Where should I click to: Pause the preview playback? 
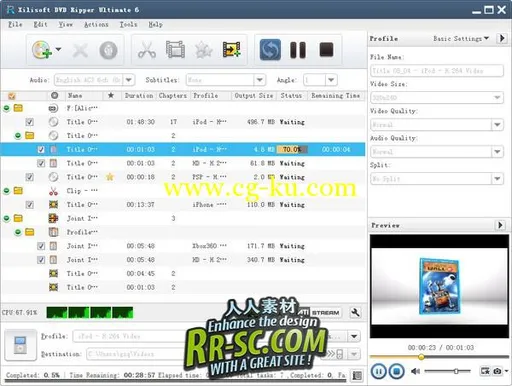[x=378, y=371]
